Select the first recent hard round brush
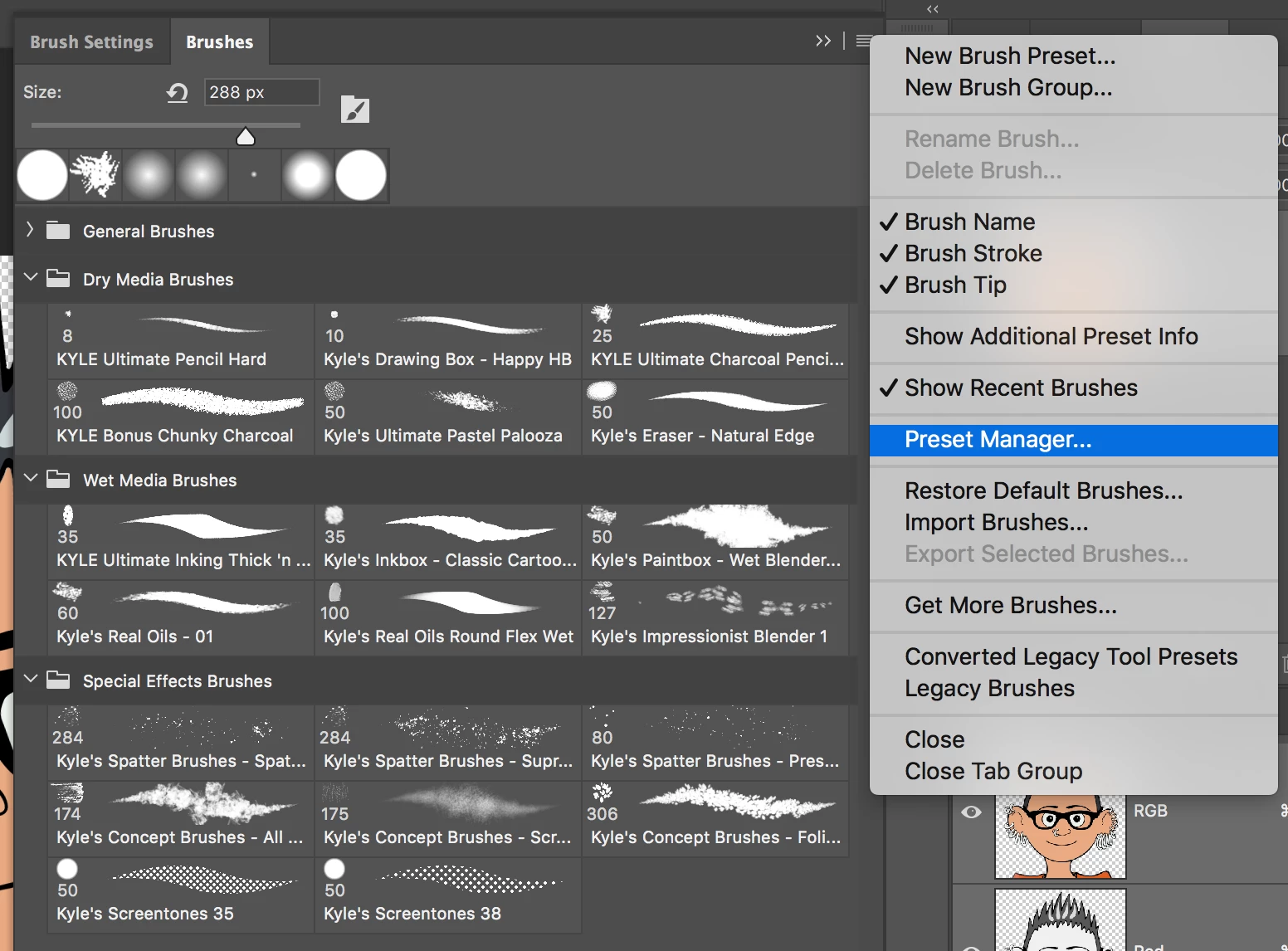This screenshot has width=1288, height=951. click(x=42, y=175)
